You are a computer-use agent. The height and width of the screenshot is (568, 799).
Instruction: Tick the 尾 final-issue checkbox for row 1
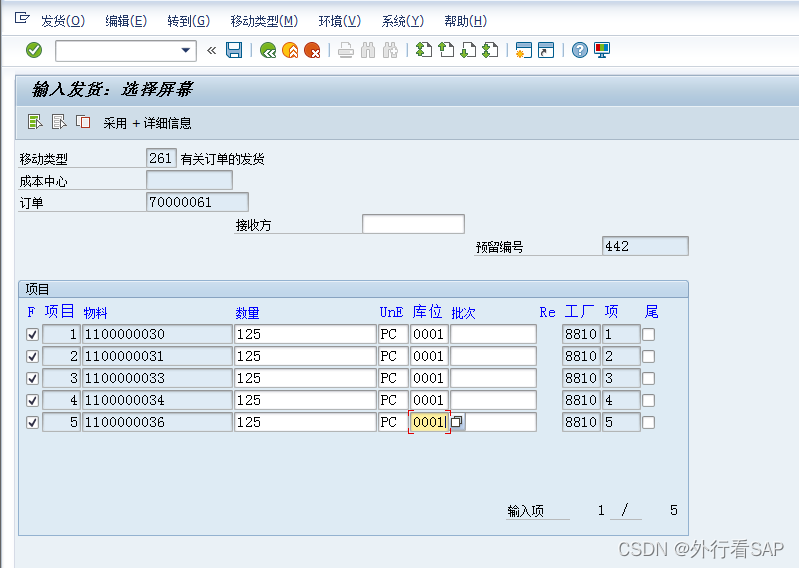point(648,335)
